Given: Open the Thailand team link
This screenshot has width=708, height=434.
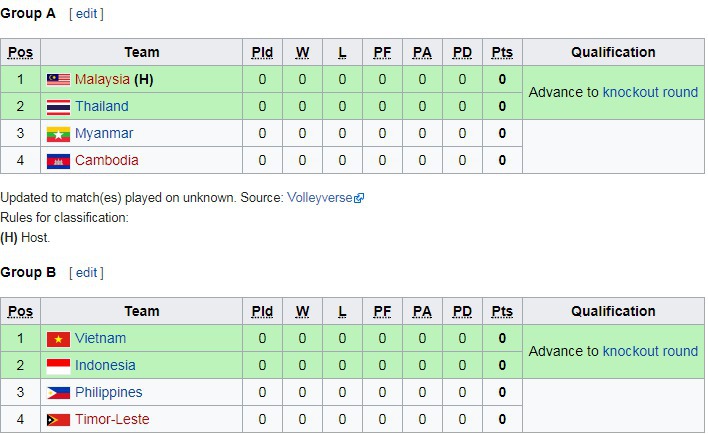Looking at the screenshot, I should [x=102, y=106].
